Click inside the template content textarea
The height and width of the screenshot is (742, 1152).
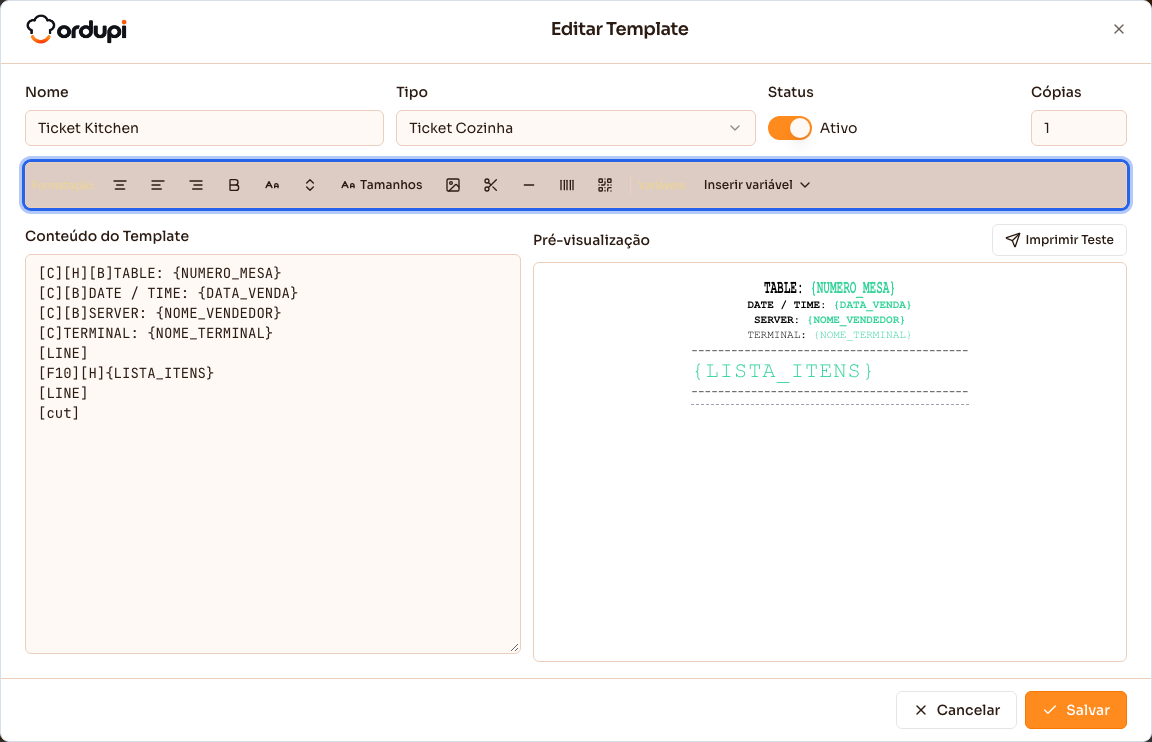(273, 454)
